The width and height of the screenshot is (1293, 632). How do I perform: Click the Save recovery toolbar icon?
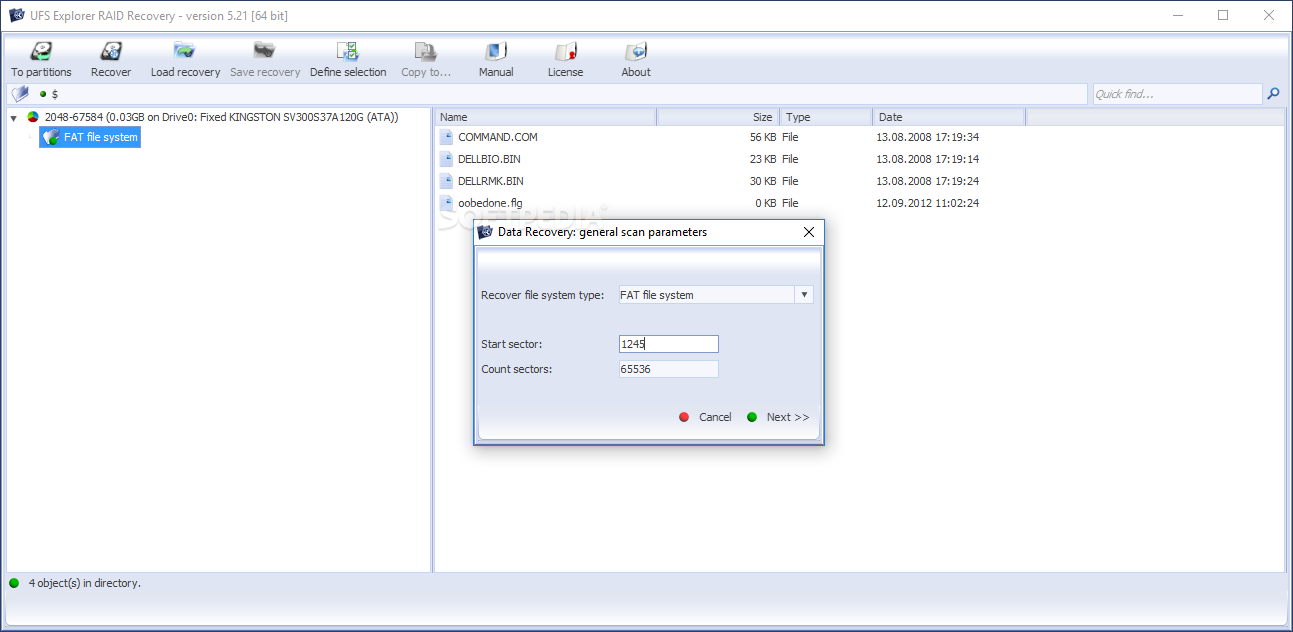[265, 59]
